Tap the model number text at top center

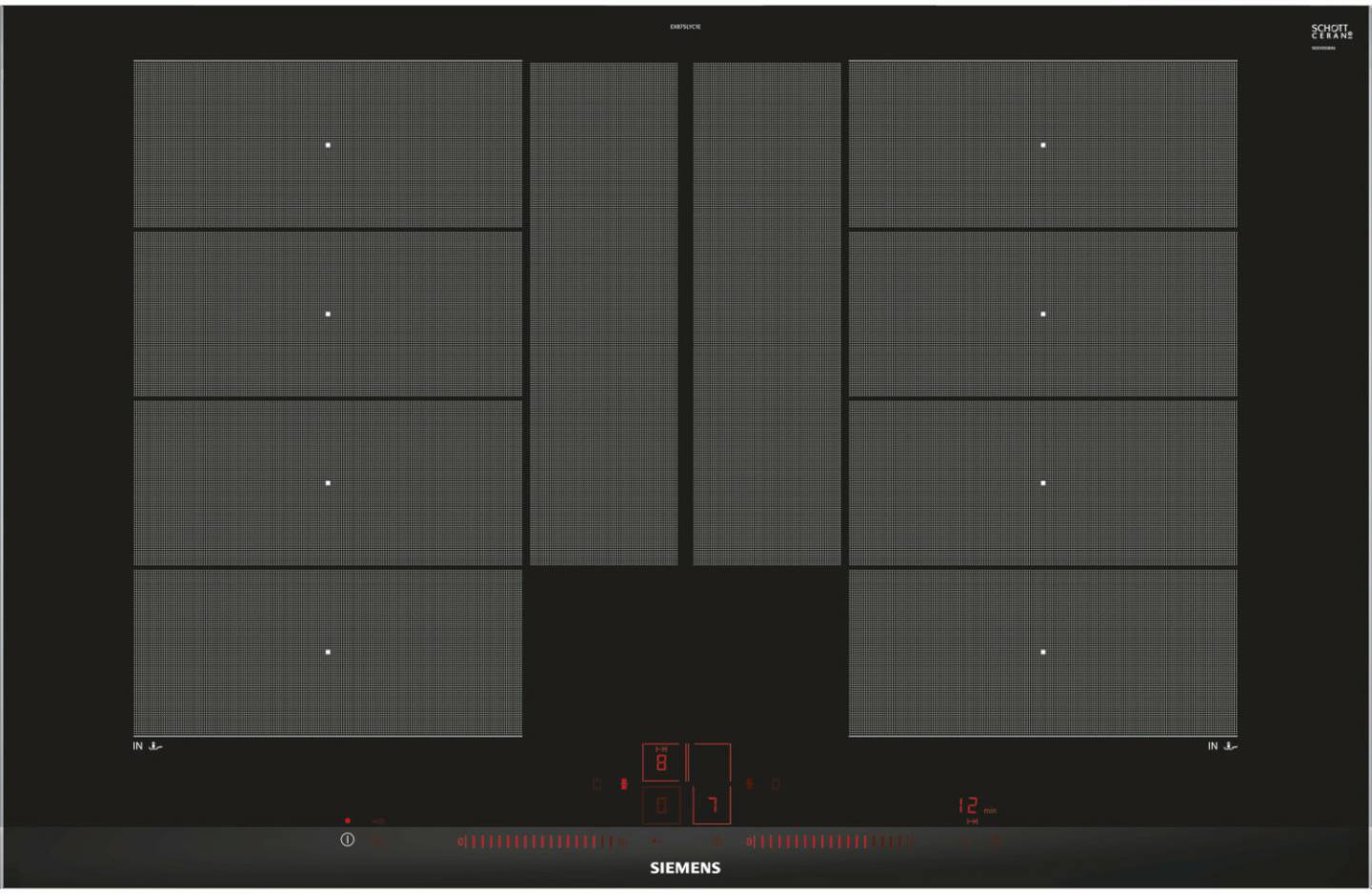685,27
